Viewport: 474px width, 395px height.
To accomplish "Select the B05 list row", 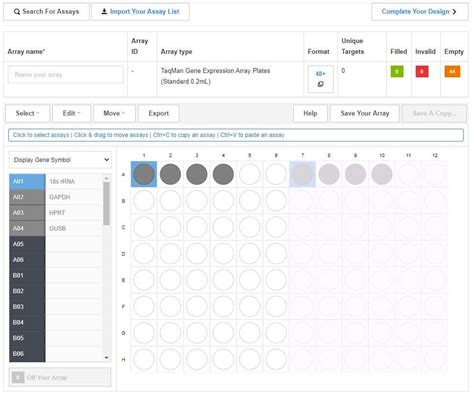I will pos(56,338).
